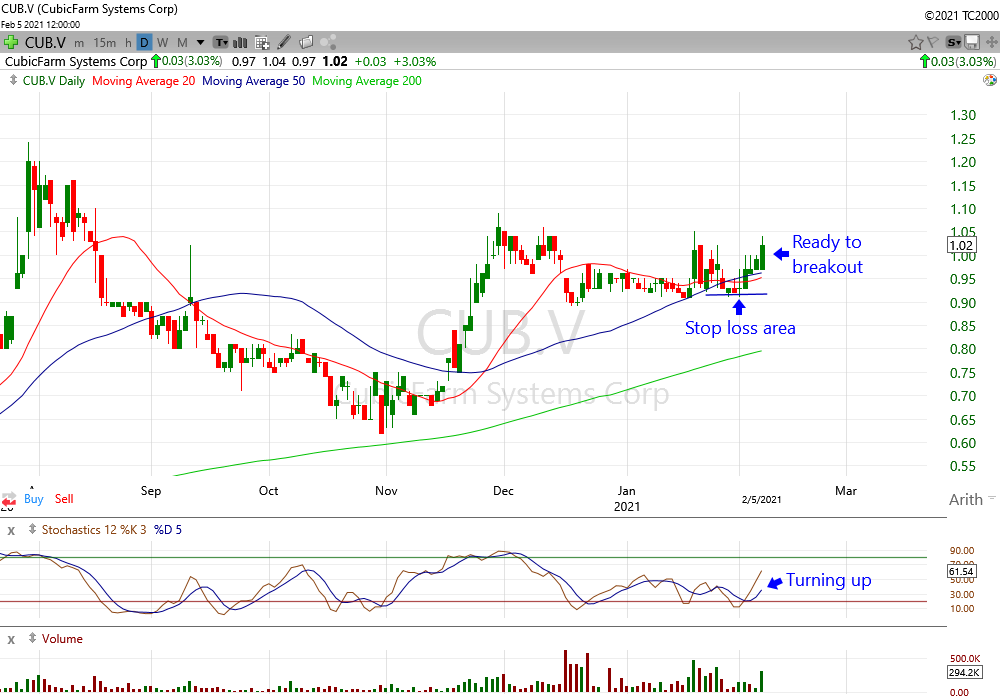Click the floppy disk save icon
This screenshot has height=700, width=1000.
tap(972, 43)
